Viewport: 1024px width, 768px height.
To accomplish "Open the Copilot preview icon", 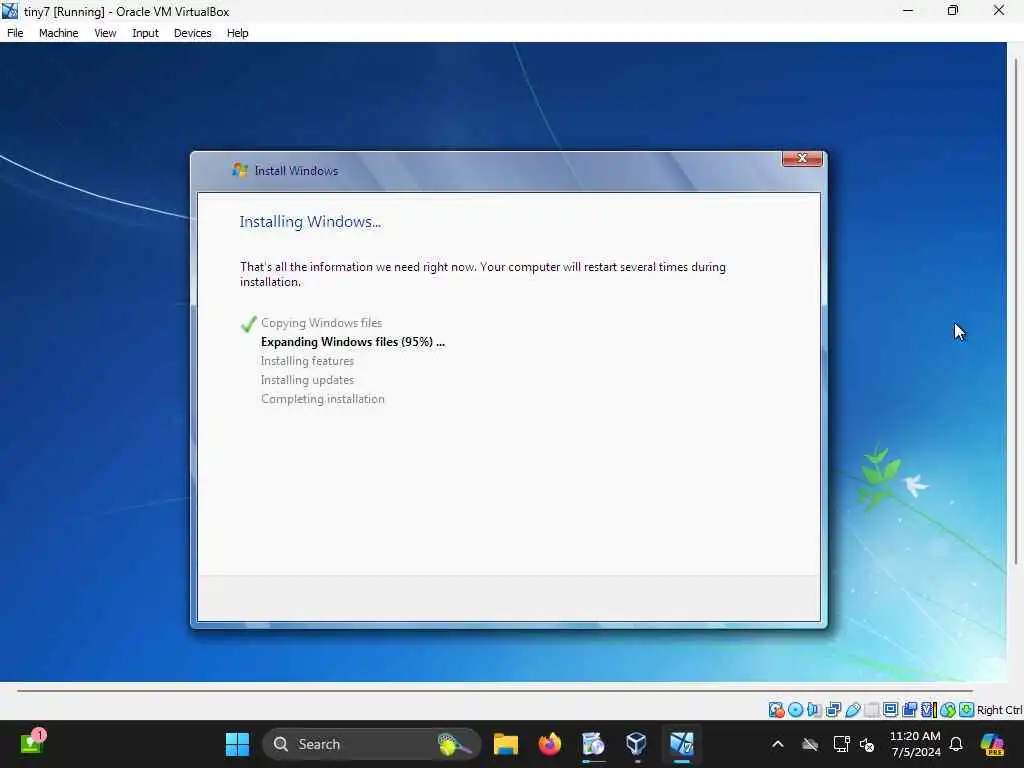I will coord(992,744).
